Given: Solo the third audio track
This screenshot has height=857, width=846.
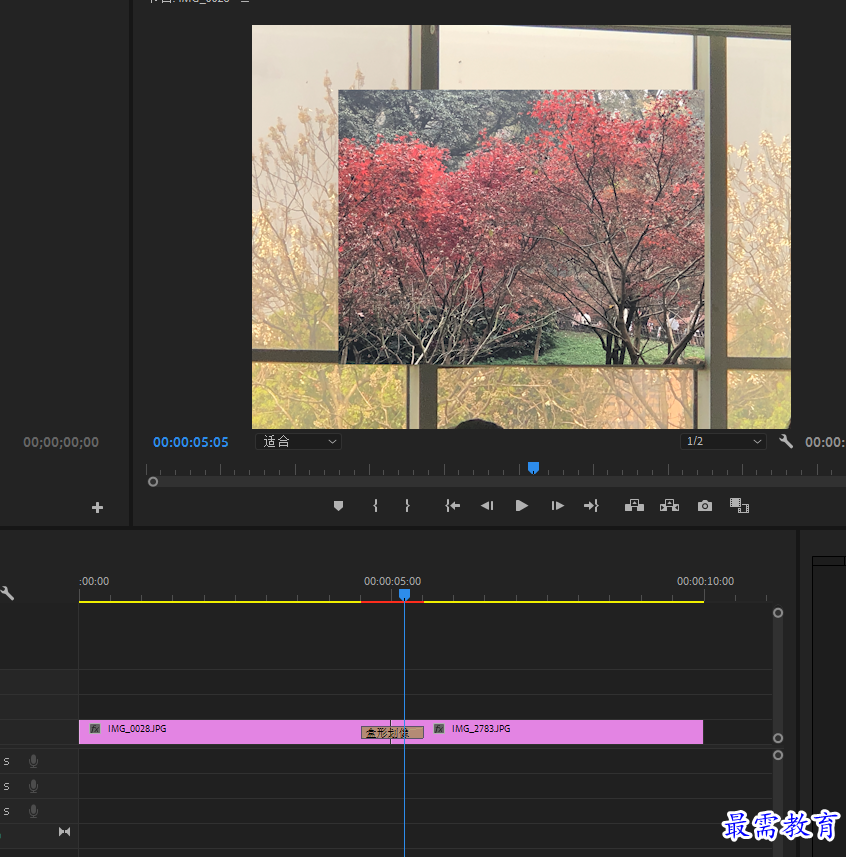Looking at the screenshot, I should 7,812.
